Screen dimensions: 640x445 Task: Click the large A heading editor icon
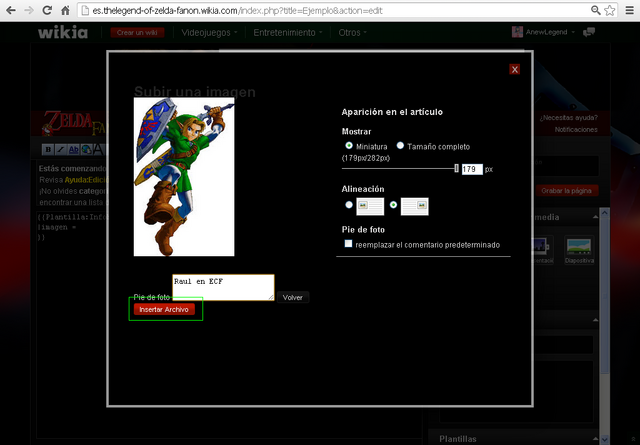click(x=98, y=149)
